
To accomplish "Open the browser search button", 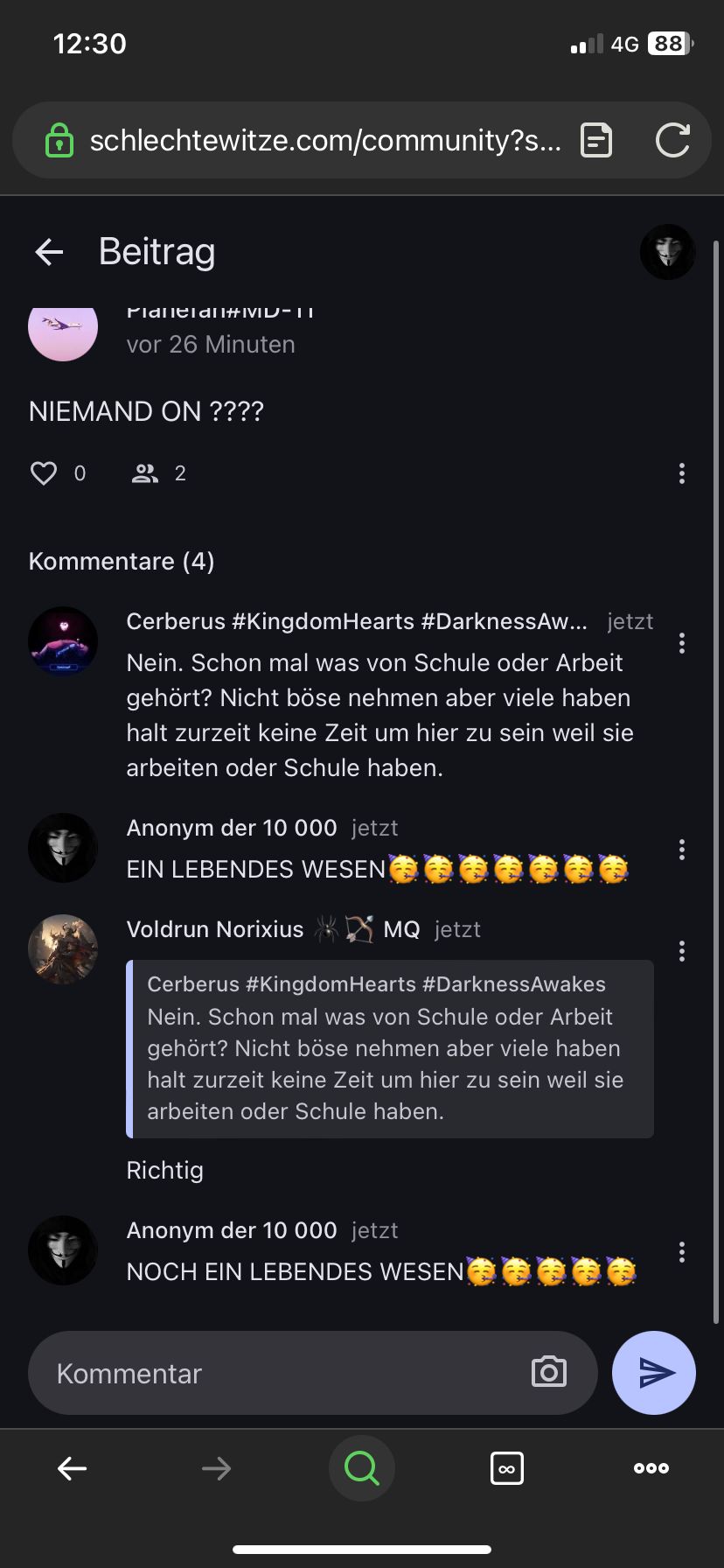I will (x=361, y=1467).
